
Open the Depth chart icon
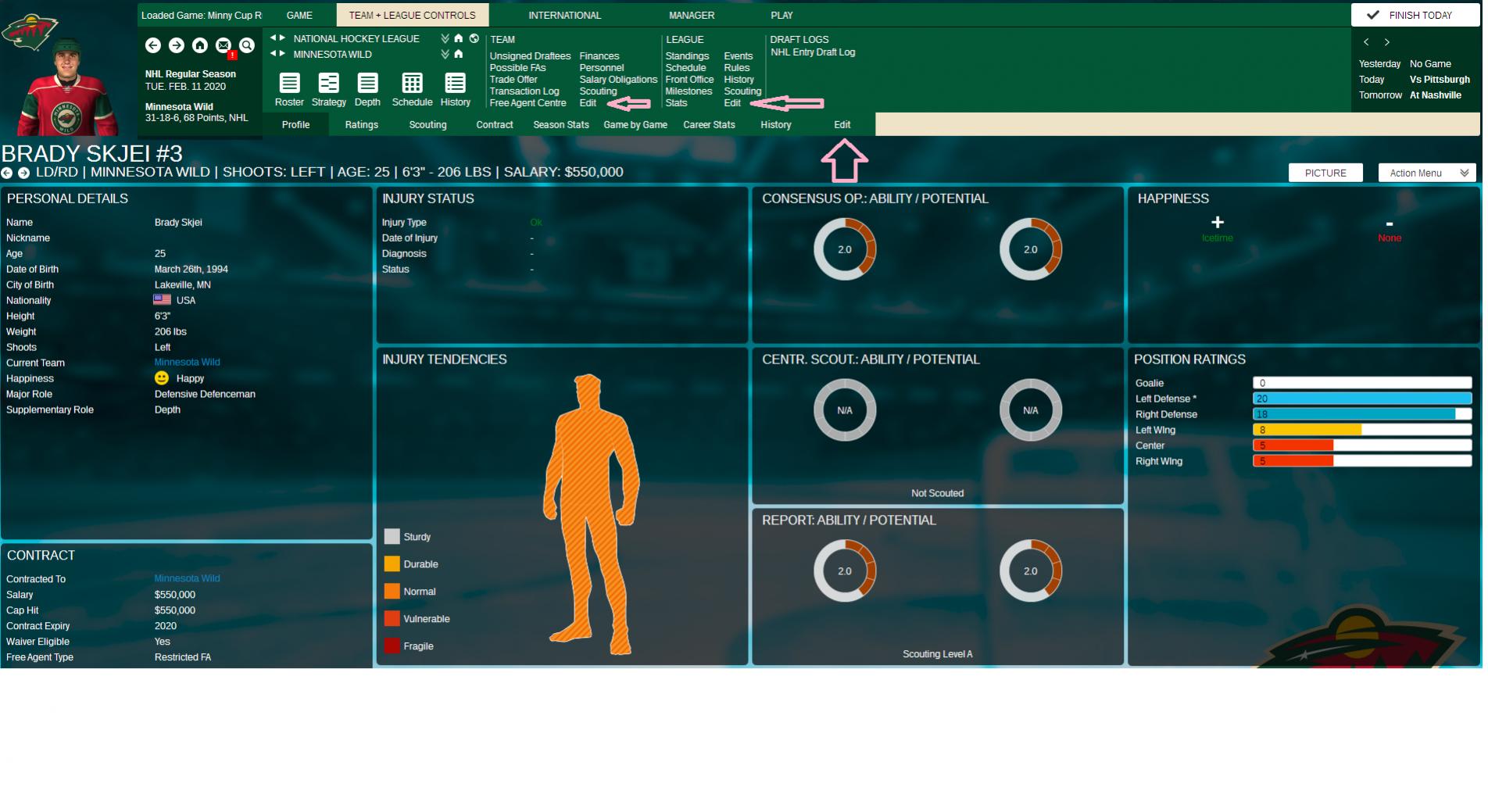pos(367,84)
